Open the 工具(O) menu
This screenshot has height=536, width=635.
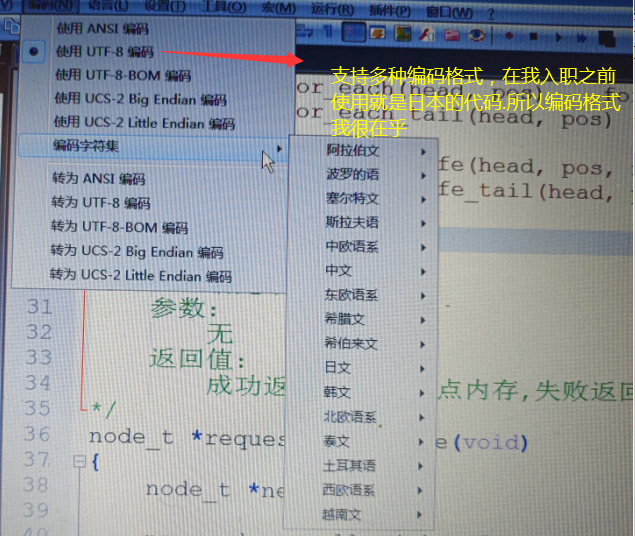click(x=224, y=7)
